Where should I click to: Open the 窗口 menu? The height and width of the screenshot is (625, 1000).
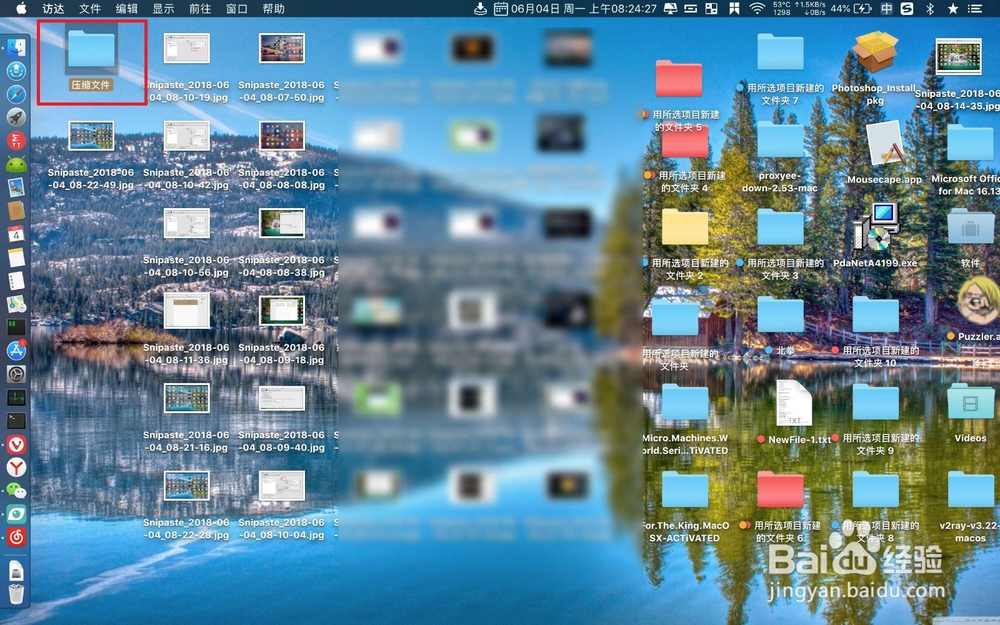[x=237, y=8]
